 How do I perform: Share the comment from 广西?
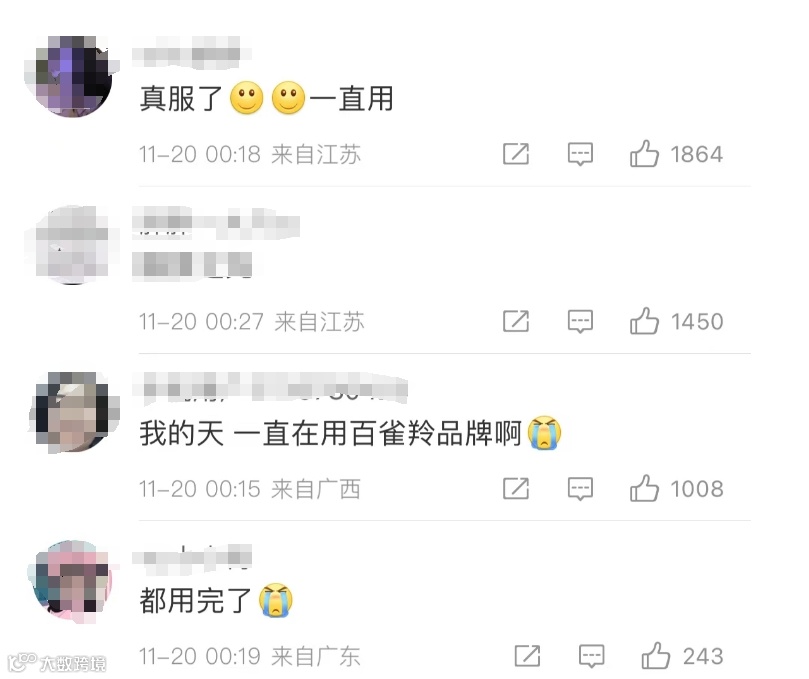point(516,488)
